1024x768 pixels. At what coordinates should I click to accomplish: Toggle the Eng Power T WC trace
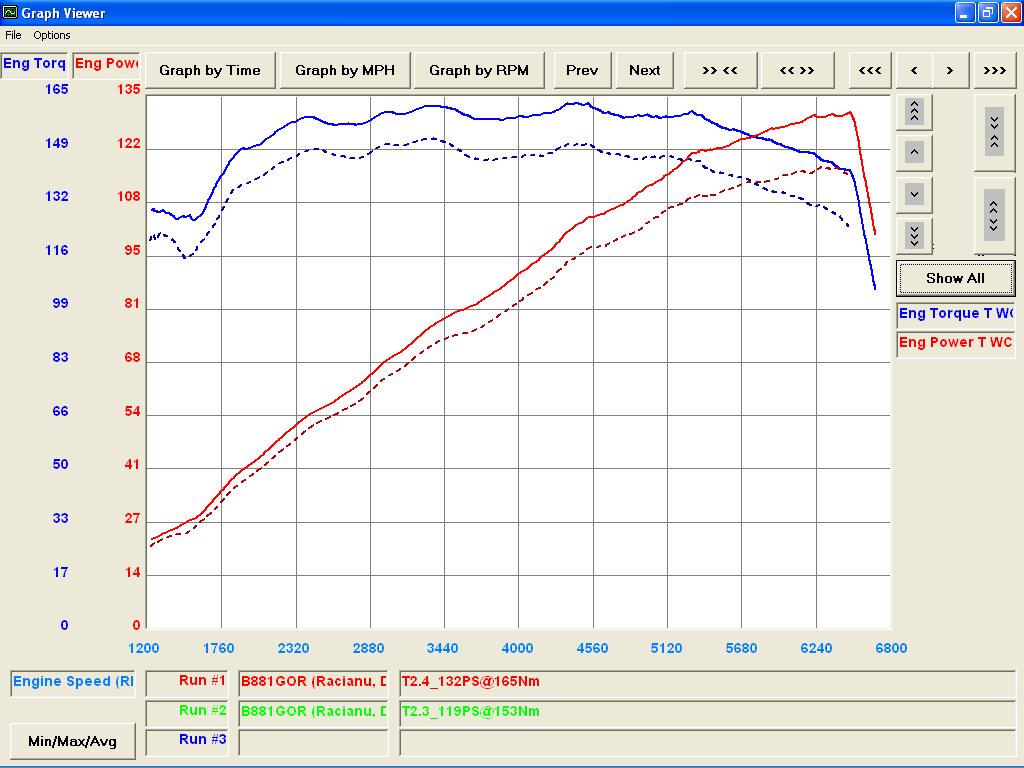955,344
